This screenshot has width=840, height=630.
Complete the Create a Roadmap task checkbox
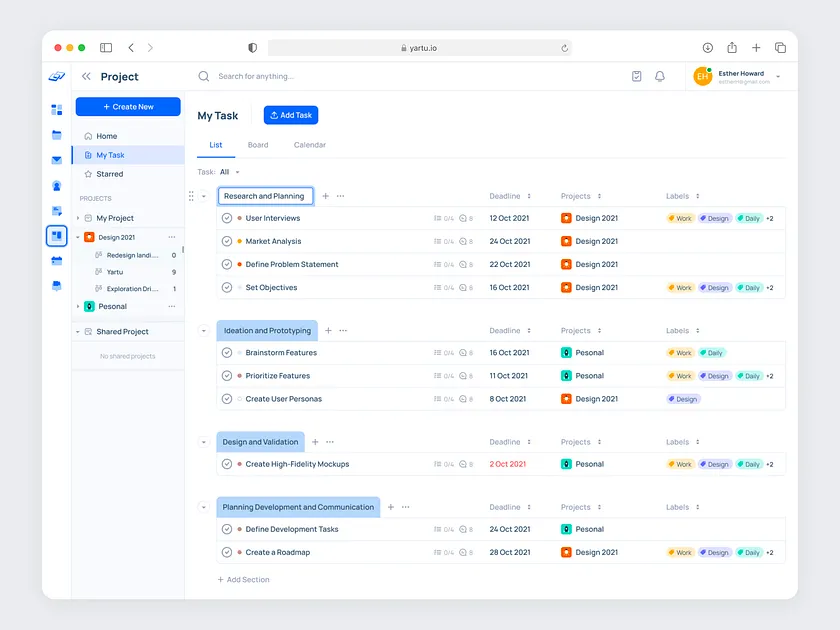[227, 552]
